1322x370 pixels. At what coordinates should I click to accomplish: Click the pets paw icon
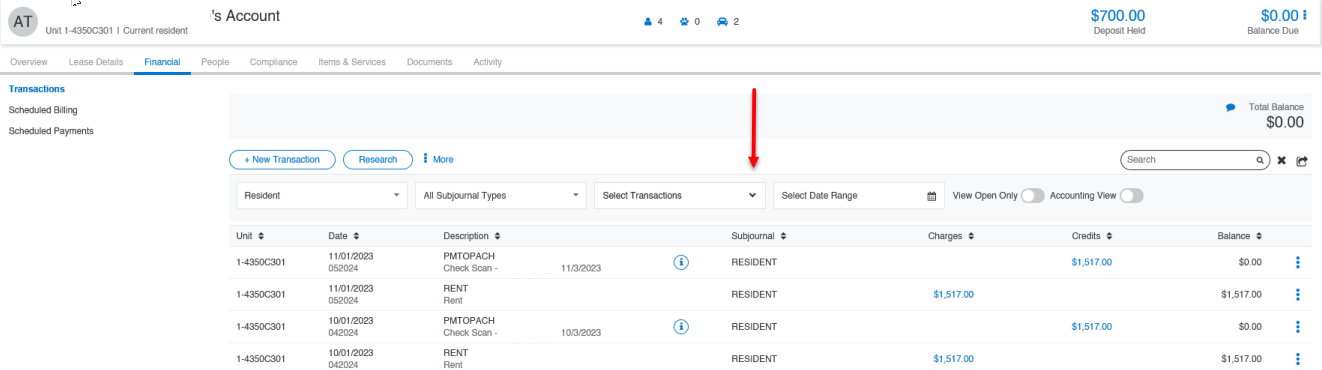[685, 21]
